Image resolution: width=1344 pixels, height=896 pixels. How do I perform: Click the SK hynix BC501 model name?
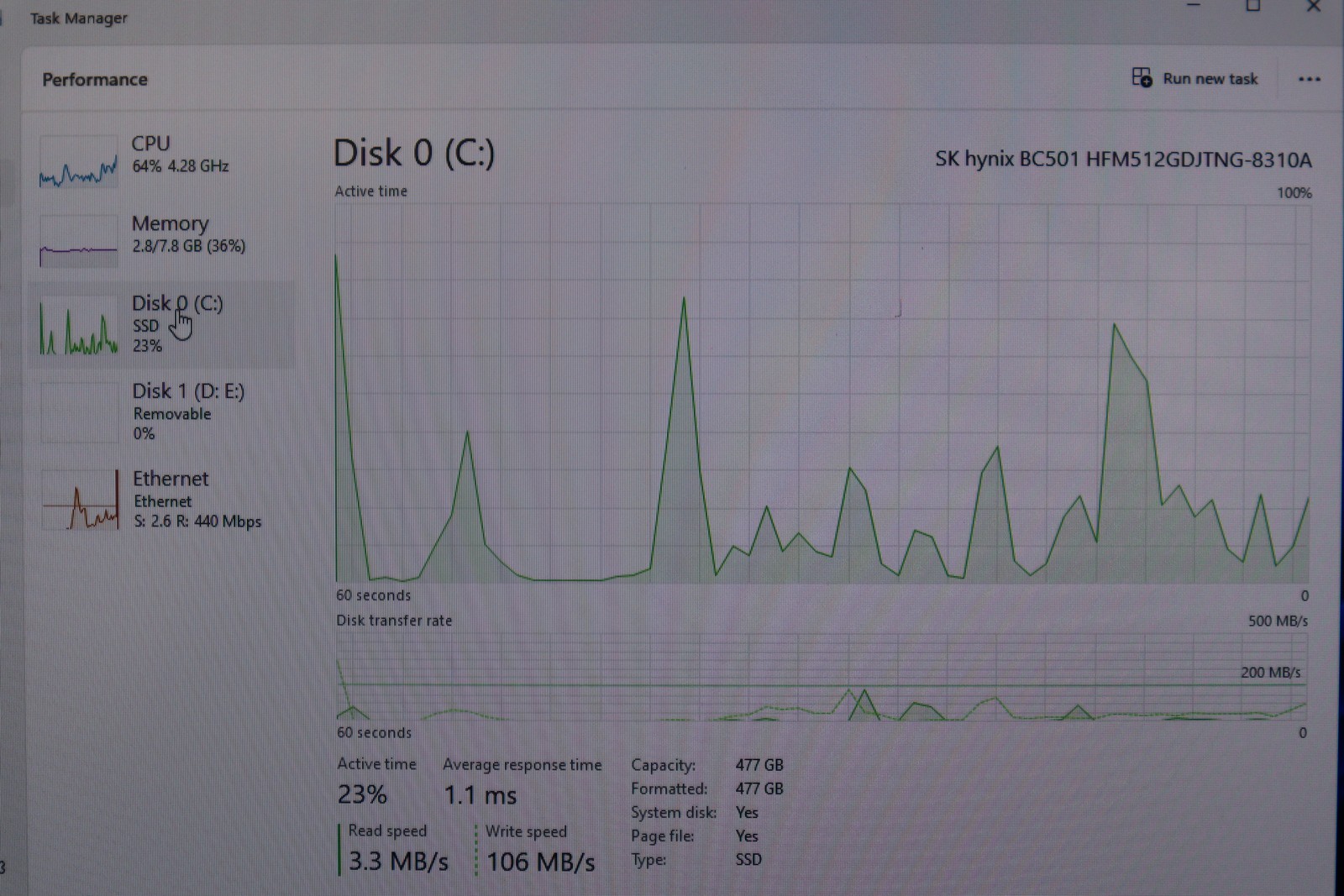1123,160
